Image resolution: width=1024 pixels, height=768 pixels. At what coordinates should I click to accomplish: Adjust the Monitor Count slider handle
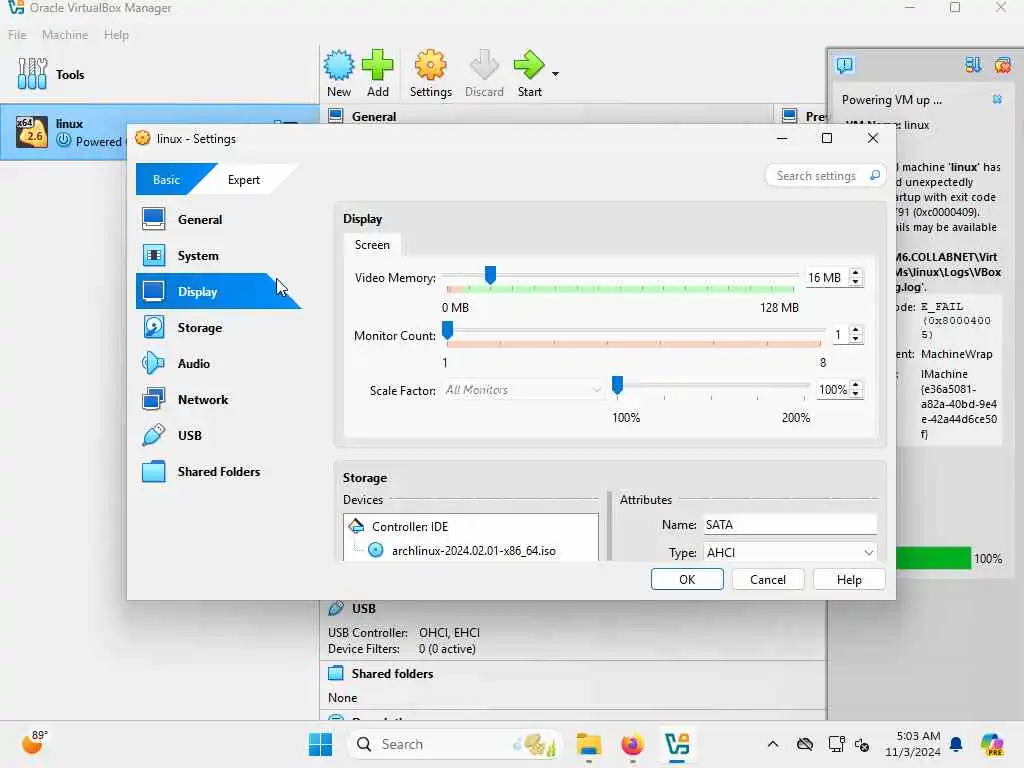point(447,330)
